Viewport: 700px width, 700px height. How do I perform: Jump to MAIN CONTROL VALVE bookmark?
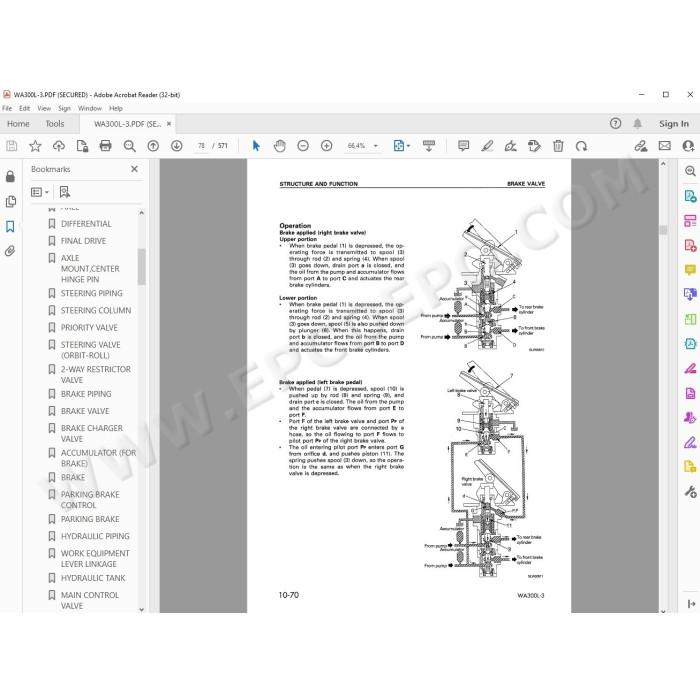(90, 600)
